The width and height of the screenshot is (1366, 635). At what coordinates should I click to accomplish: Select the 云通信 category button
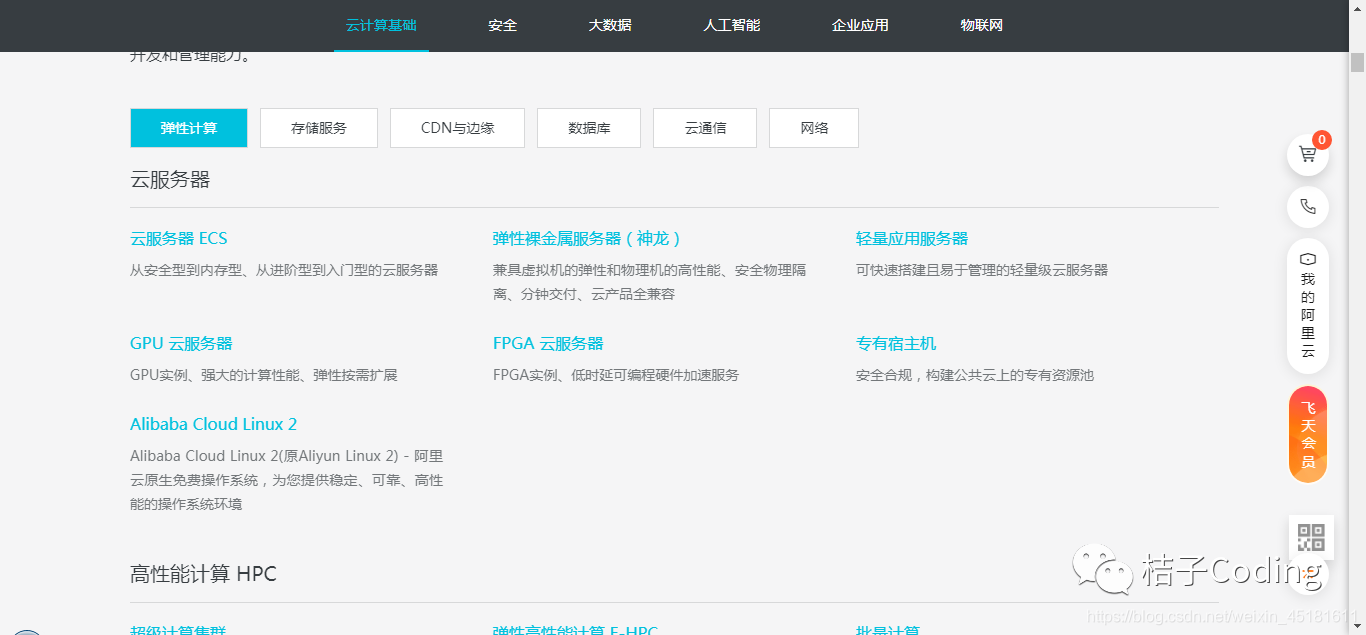705,128
